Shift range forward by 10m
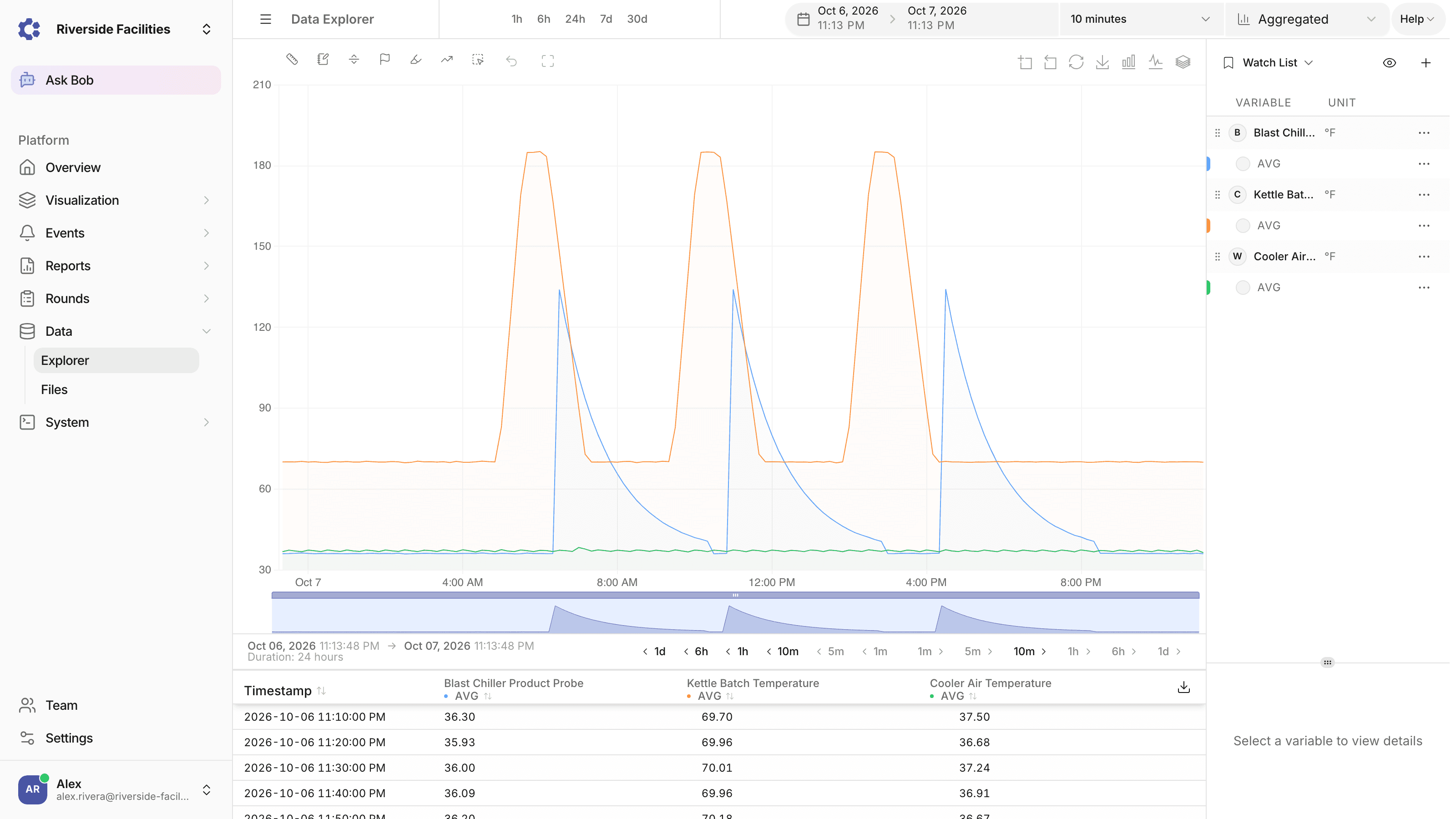 coord(1031,651)
